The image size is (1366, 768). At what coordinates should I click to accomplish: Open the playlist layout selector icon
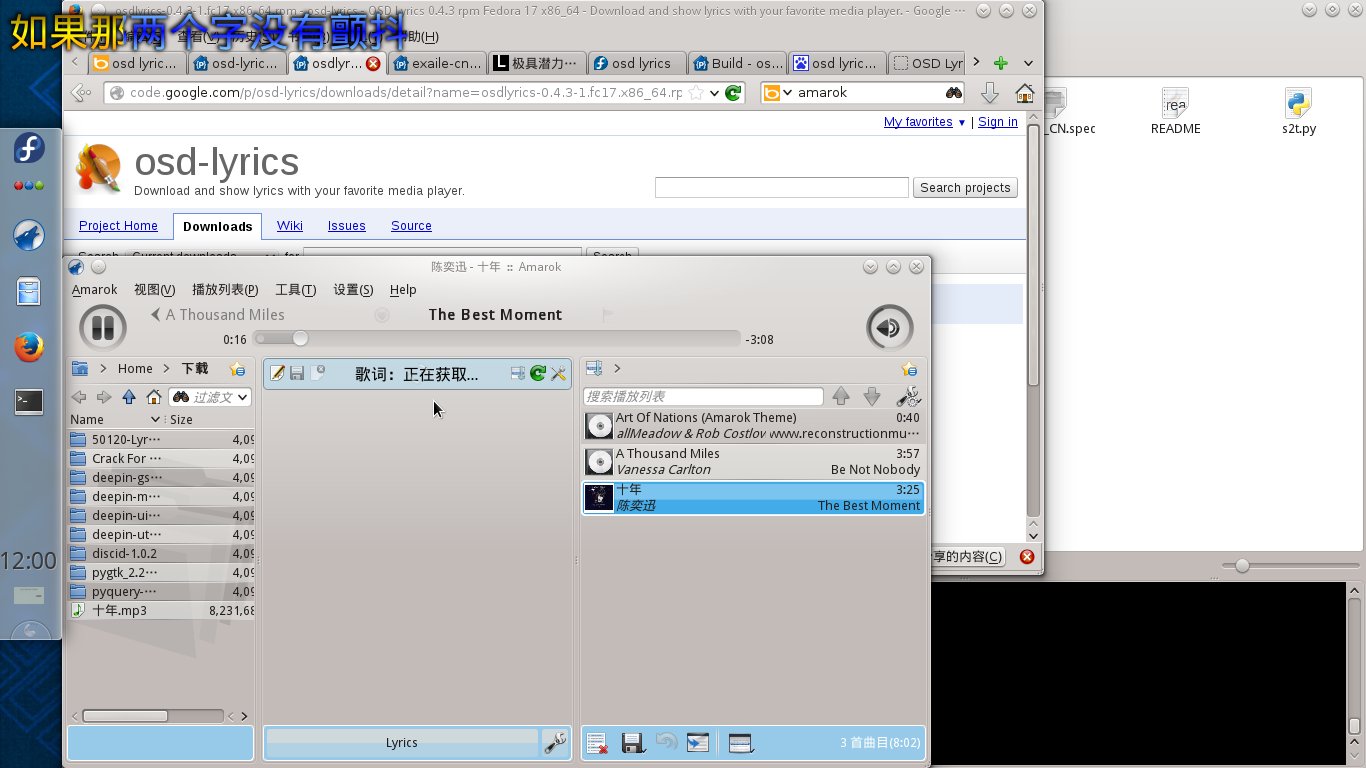pyautogui.click(x=741, y=743)
